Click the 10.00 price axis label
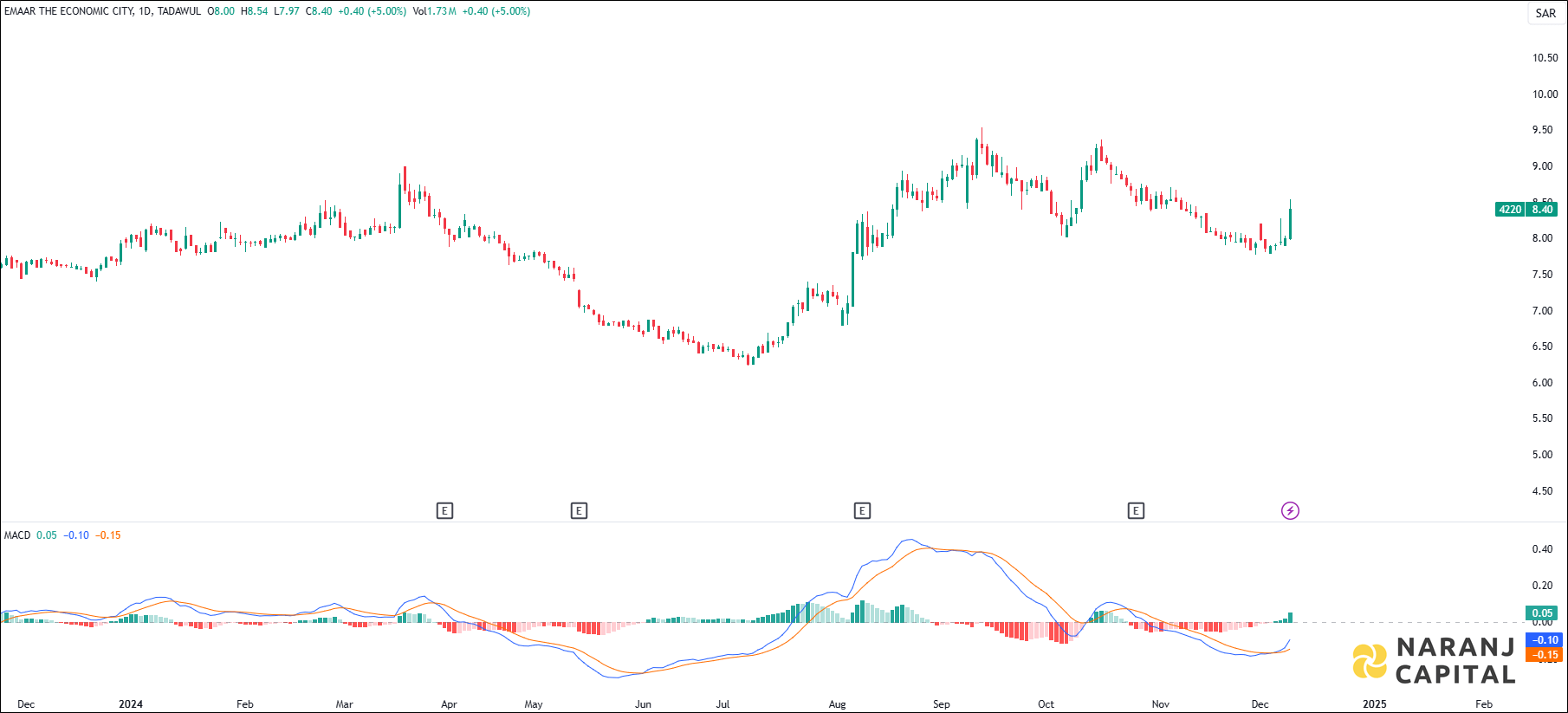The height and width of the screenshot is (713, 1568). [1545, 94]
